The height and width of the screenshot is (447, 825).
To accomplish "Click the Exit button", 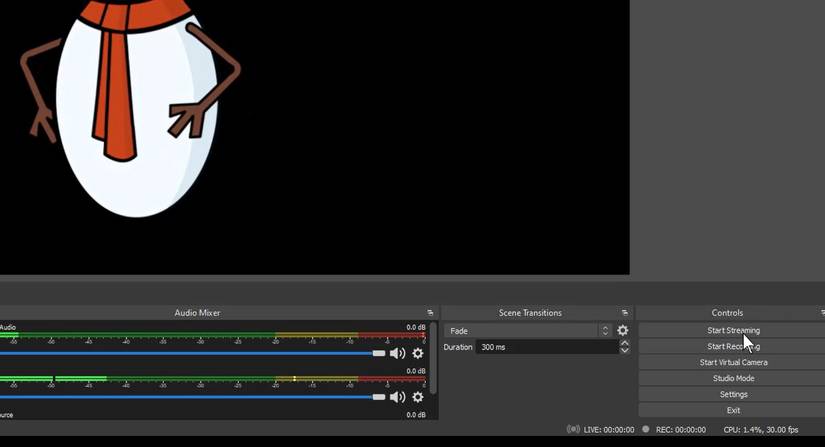I will click(x=733, y=410).
